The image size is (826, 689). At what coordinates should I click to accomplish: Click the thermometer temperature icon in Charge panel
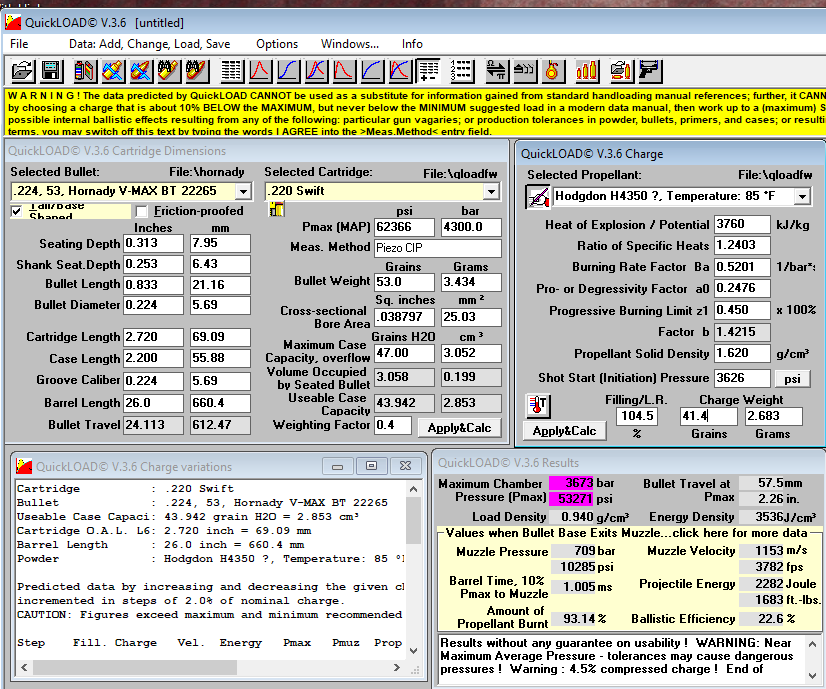(538, 405)
